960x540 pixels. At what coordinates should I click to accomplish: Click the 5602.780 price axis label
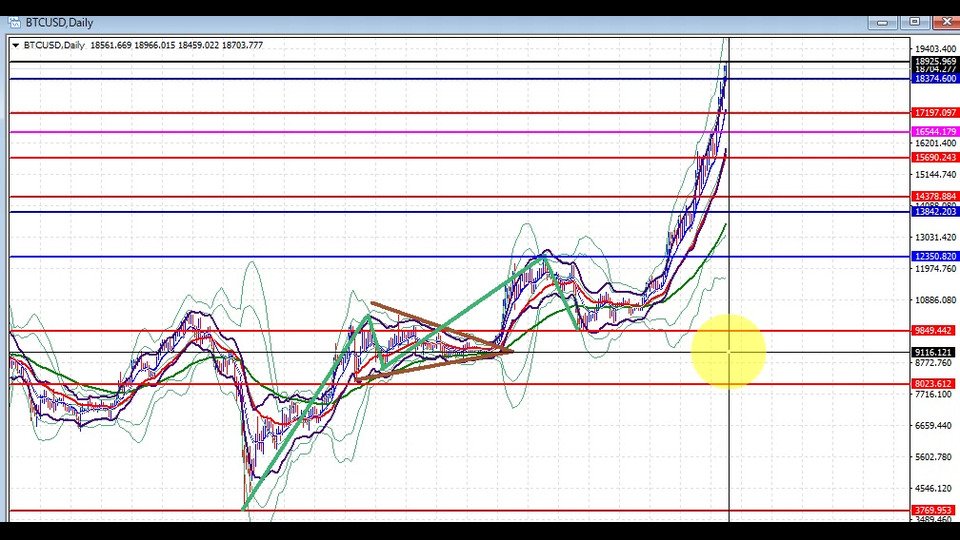[933, 457]
